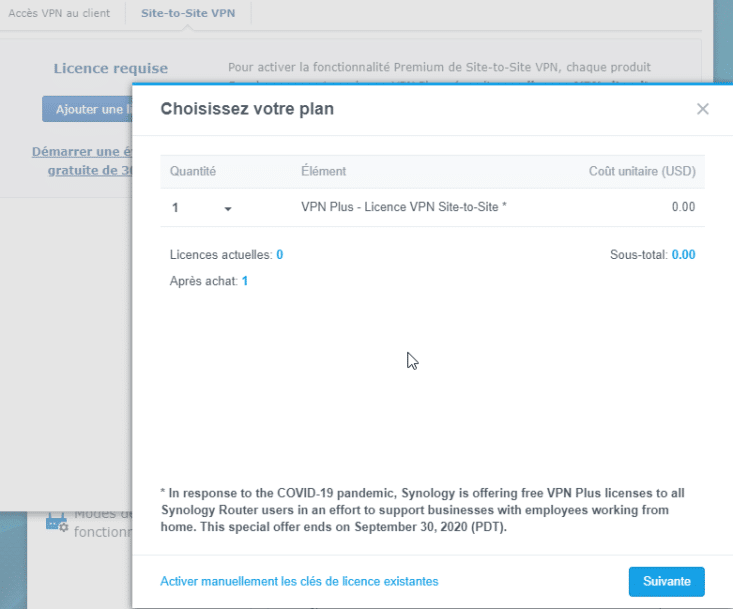Close the Choisissez votre plan dialog

703,109
